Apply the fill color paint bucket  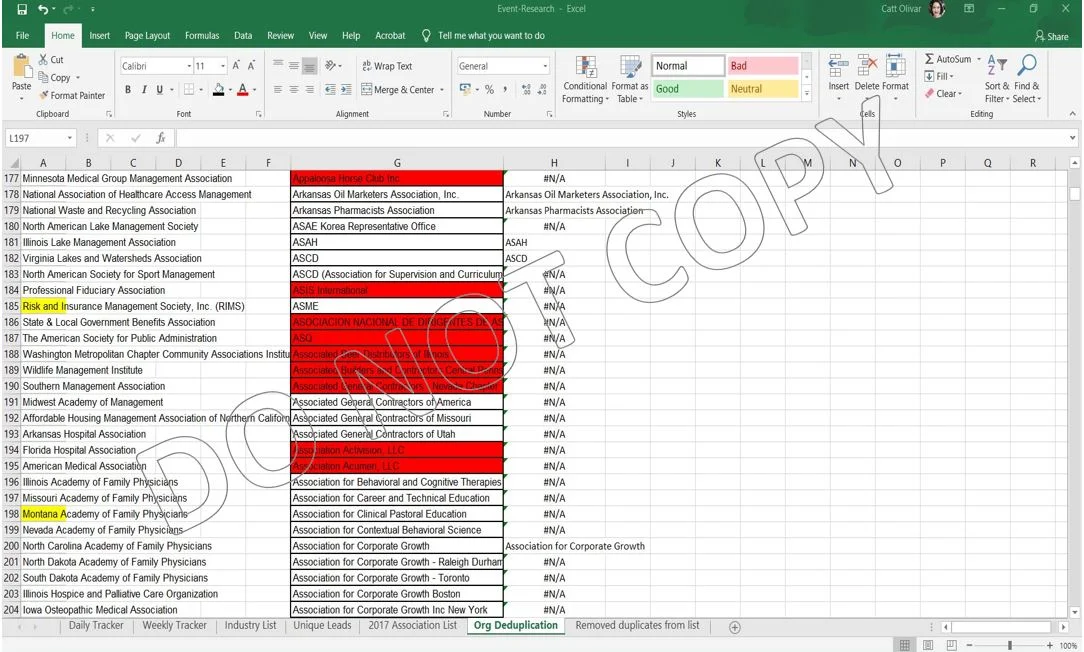218,89
